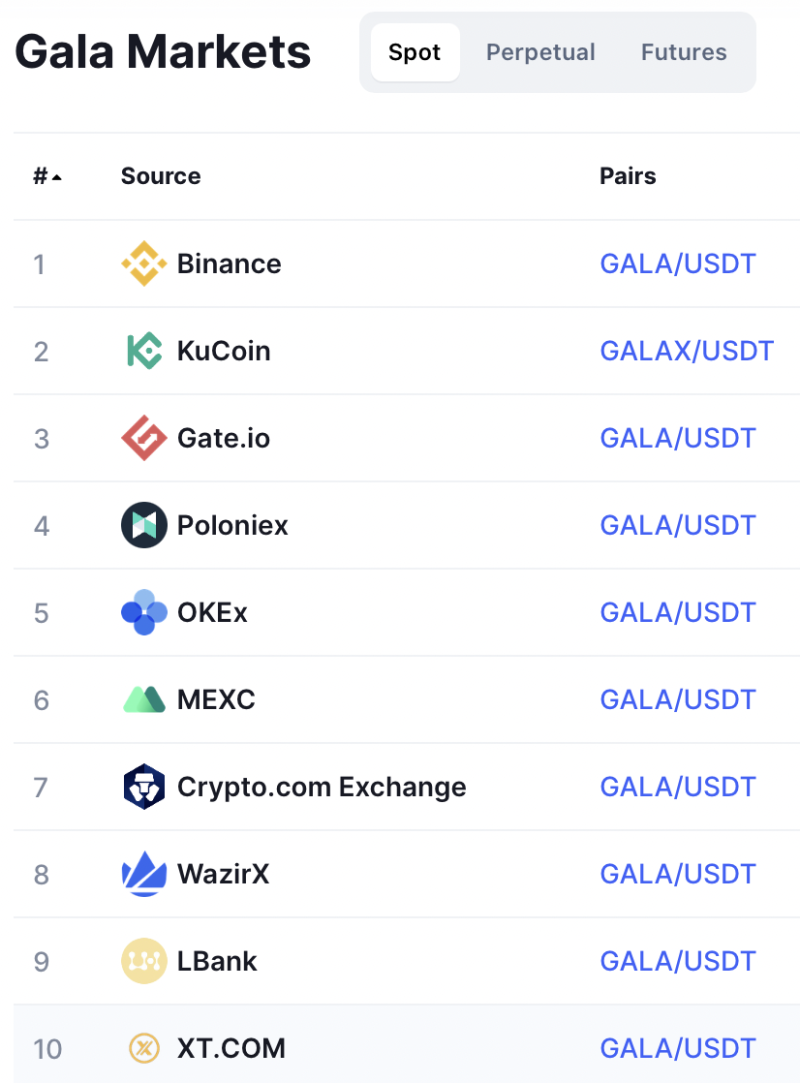Click the OKEx logo icon
Viewport: 800px width, 1083px height.
coord(144,612)
